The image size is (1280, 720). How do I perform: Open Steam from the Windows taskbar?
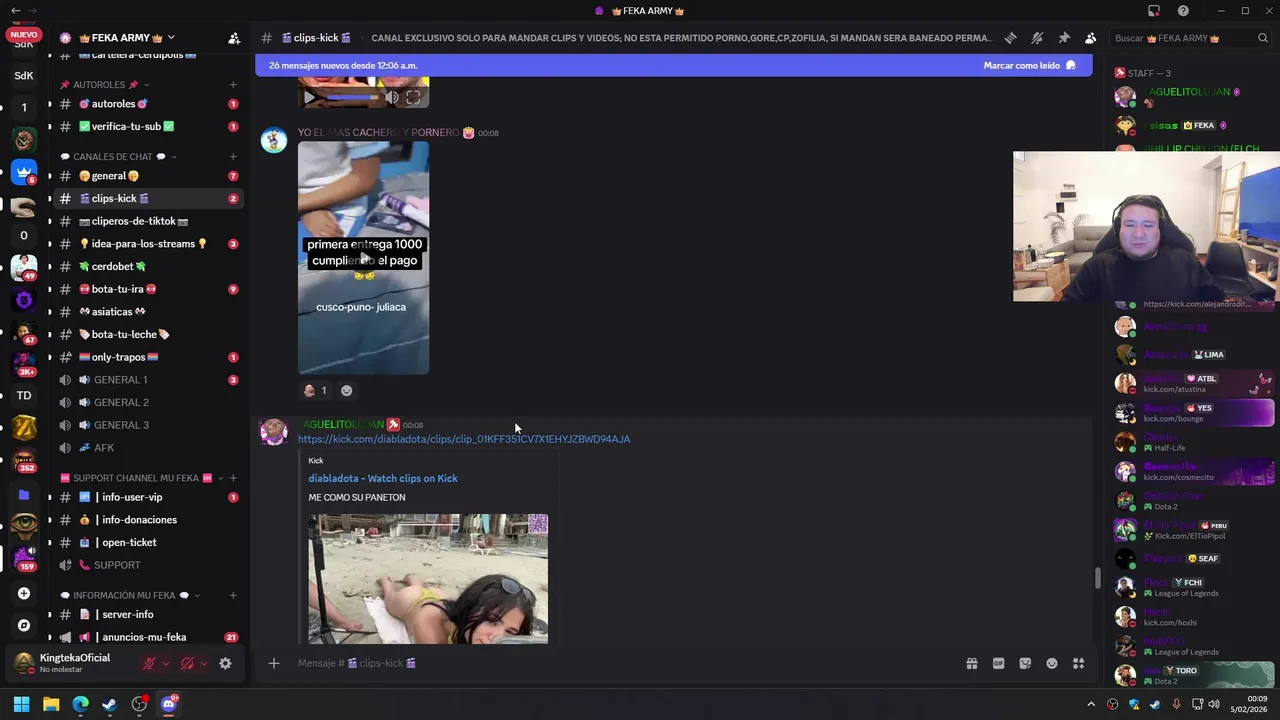coord(110,704)
